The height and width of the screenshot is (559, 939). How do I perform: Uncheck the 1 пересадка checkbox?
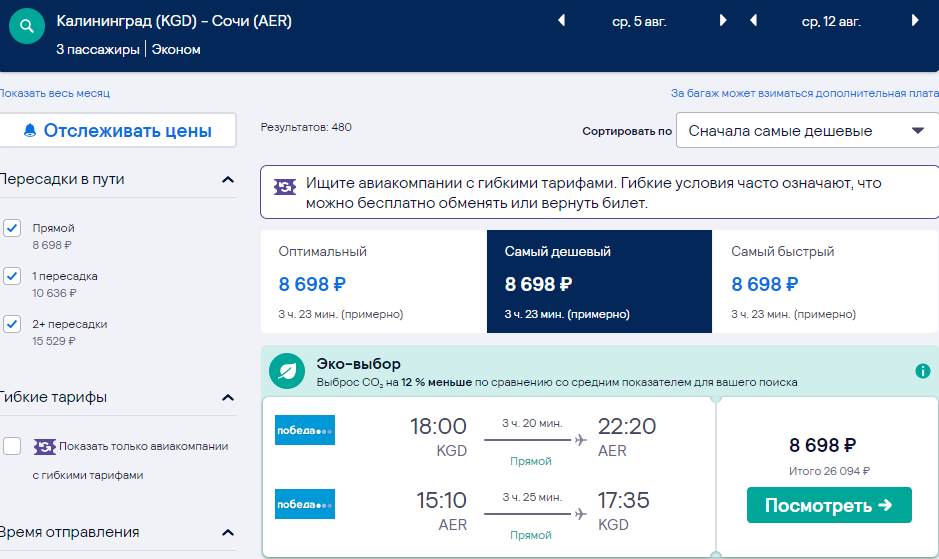pos(12,276)
